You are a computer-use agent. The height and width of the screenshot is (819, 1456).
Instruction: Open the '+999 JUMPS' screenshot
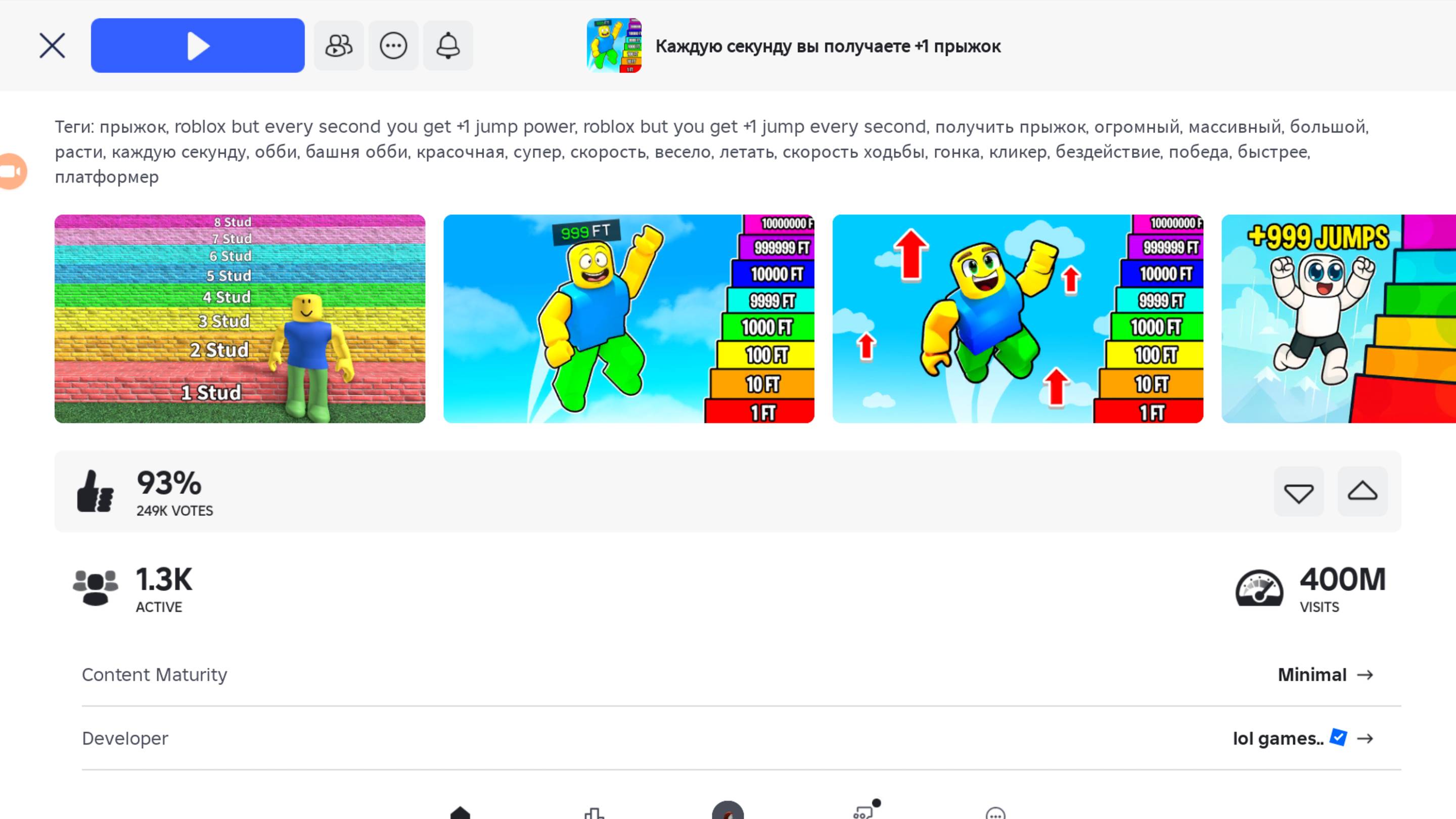(x=1338, y=319)
